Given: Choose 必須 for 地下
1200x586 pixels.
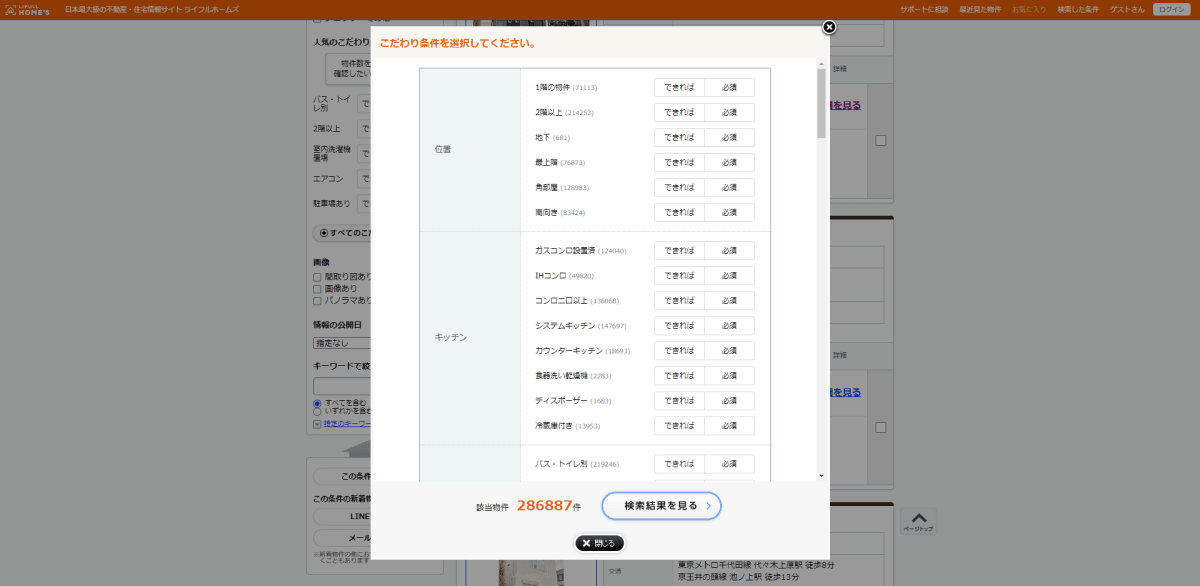Looking at the screenshot, I should click(x=730, y=138).
